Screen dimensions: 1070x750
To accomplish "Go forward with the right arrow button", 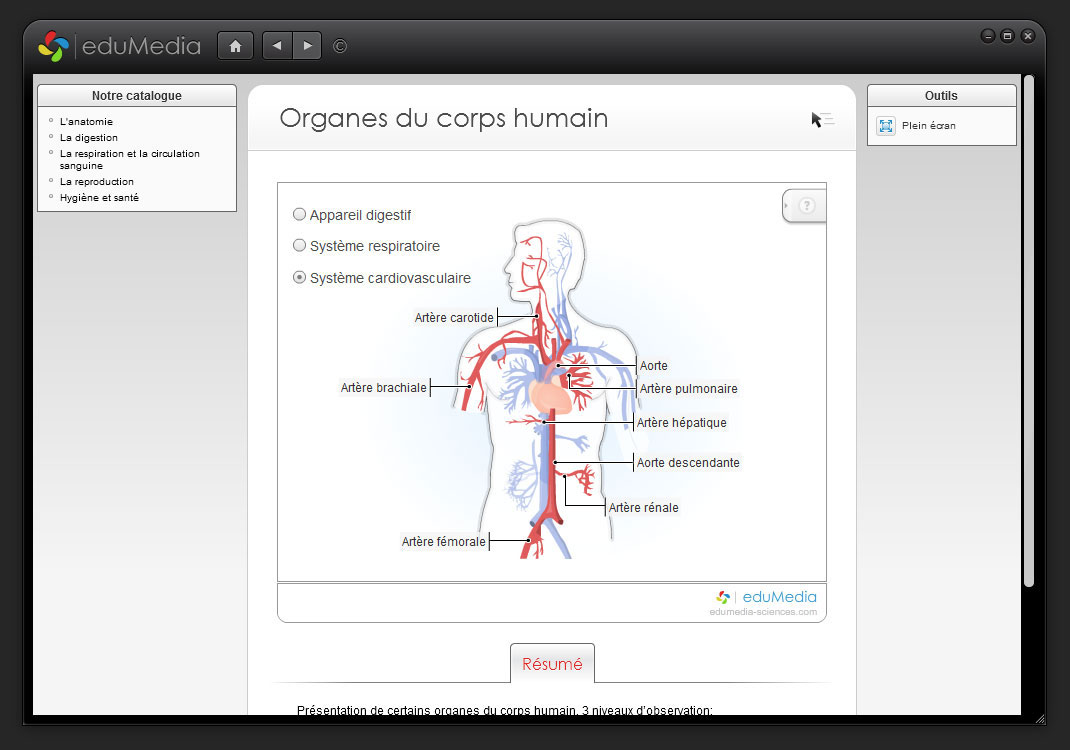I will (307, 46).
